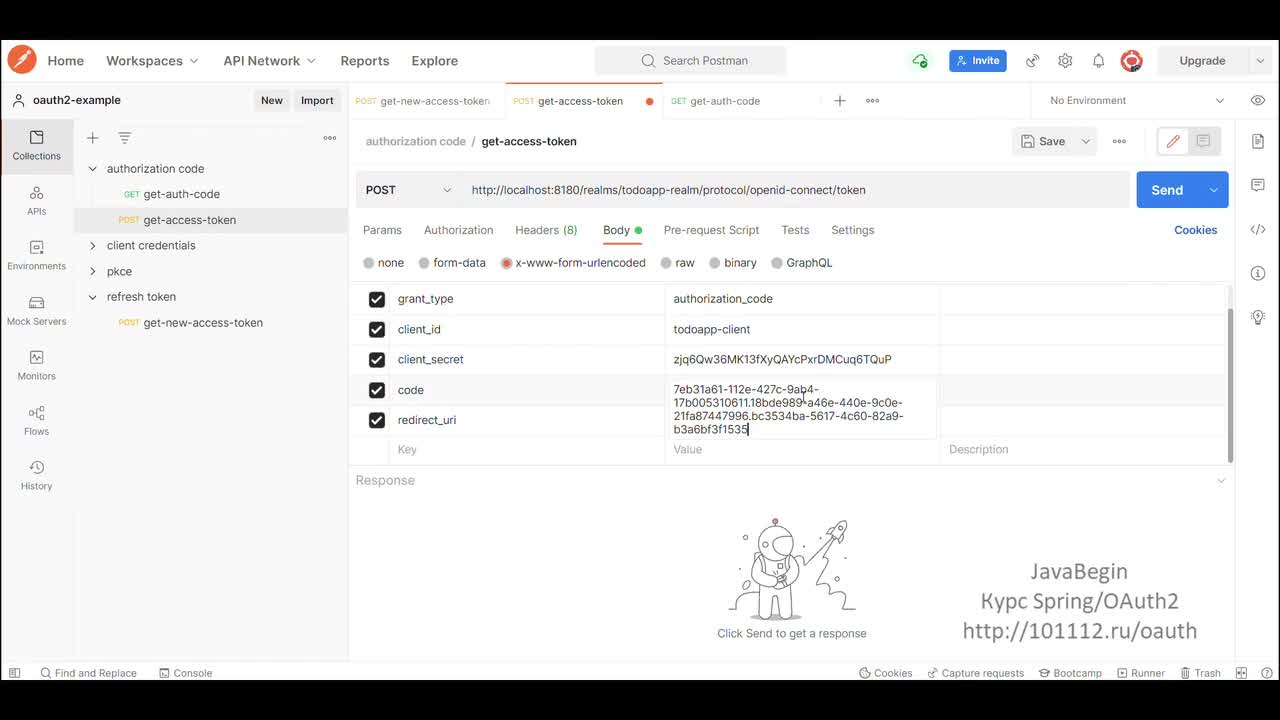
Task: Open the documentation icon in right sidebar
Action: click(1258, 141)
